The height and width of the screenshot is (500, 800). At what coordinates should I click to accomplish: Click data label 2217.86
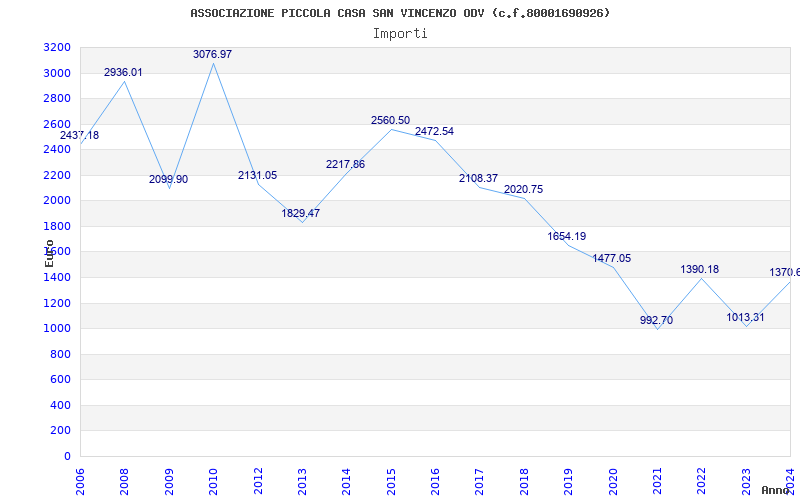coord(345,164)
